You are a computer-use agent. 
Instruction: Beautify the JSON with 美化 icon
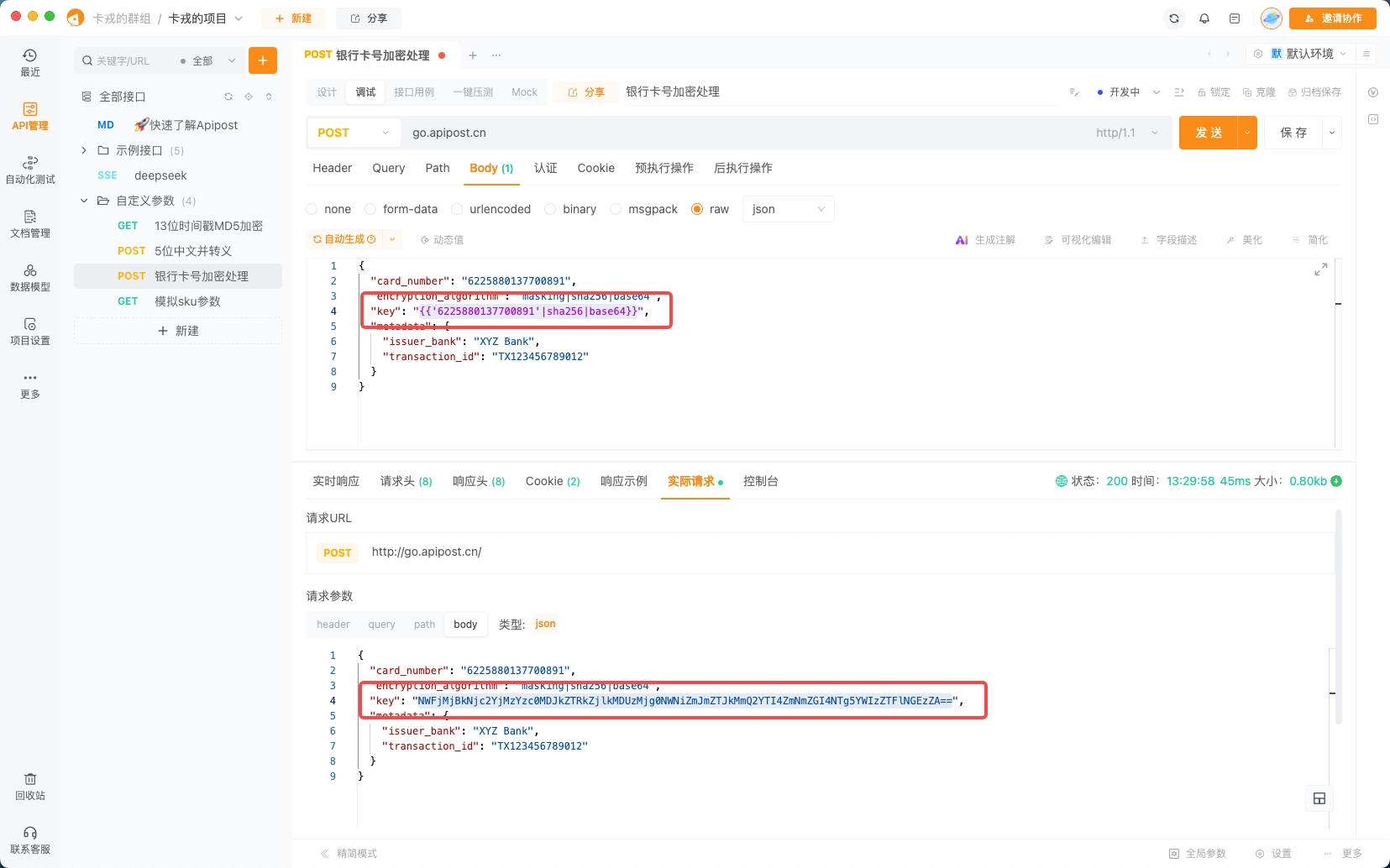[1245, 239]
